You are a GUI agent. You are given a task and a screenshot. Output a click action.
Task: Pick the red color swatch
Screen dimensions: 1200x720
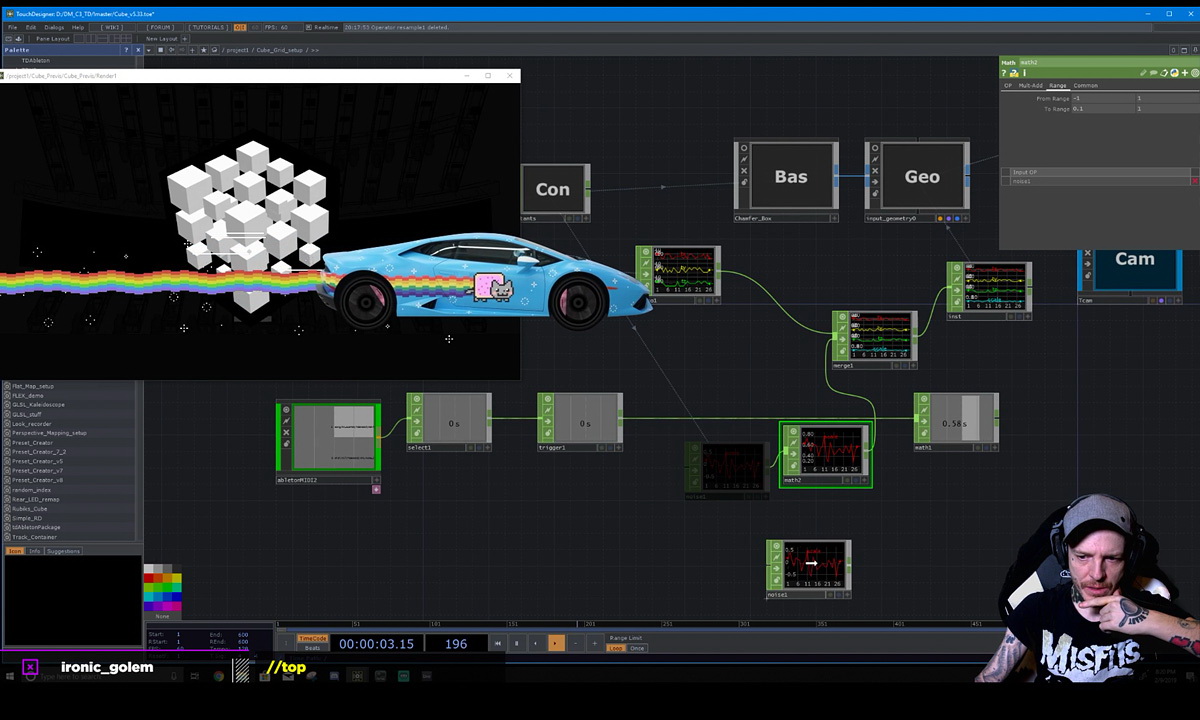pyautogui.click(x=149, y=578)
